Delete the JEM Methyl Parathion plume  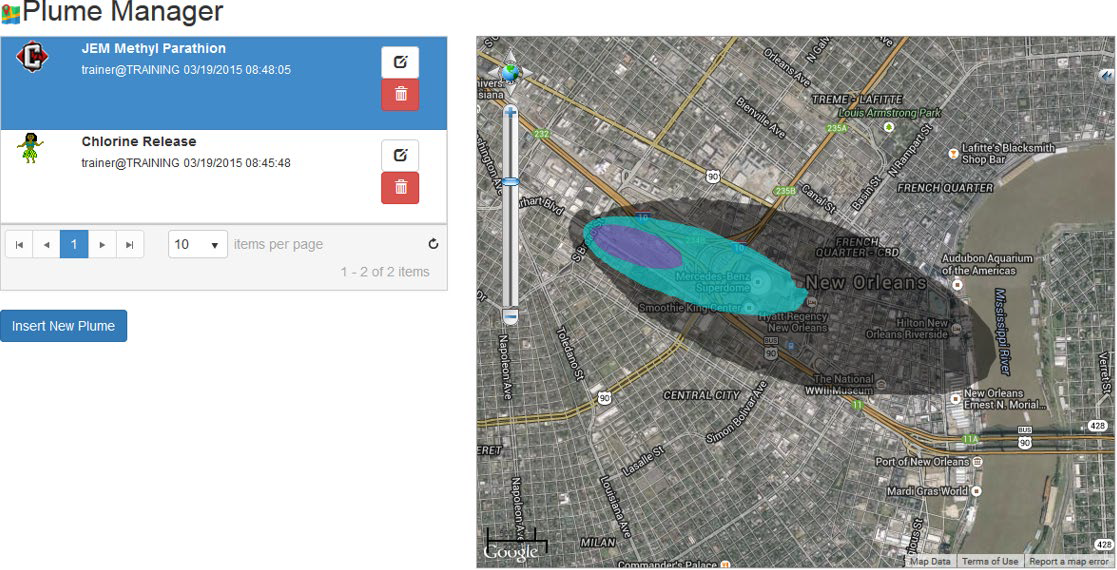coord(400,95)
